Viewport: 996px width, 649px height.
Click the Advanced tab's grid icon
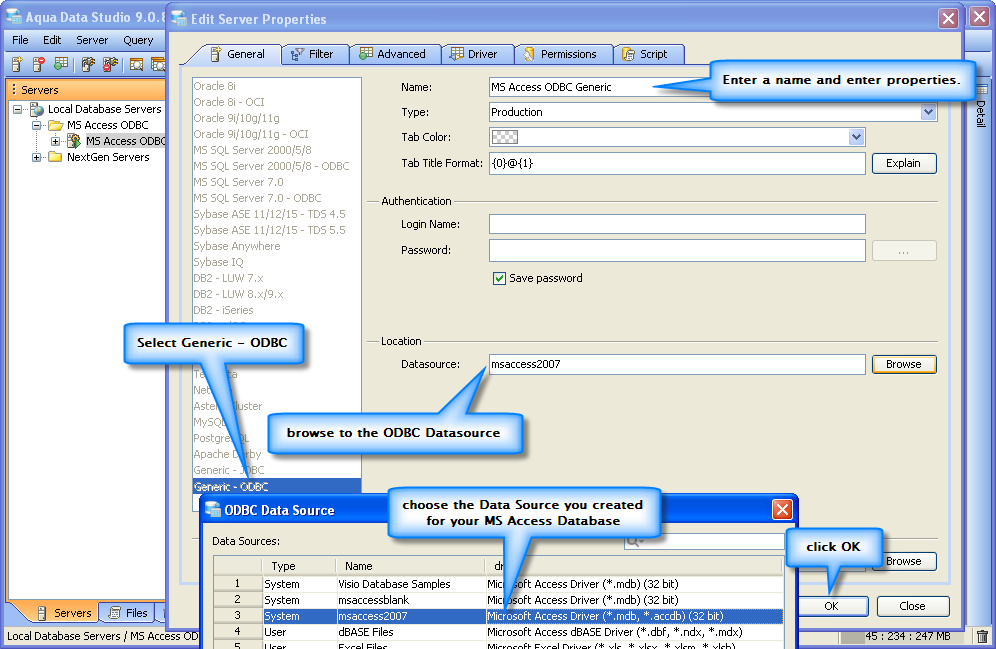366,54
